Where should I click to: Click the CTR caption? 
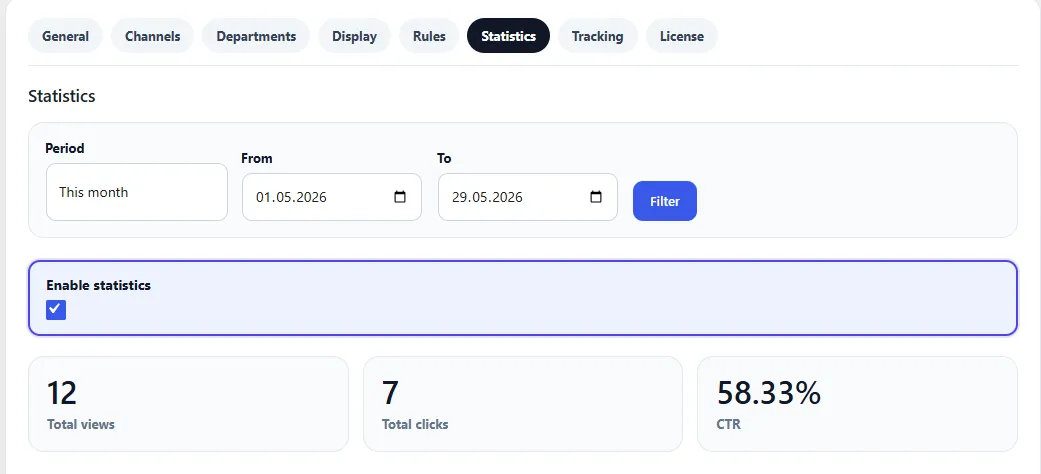point(728,424)
